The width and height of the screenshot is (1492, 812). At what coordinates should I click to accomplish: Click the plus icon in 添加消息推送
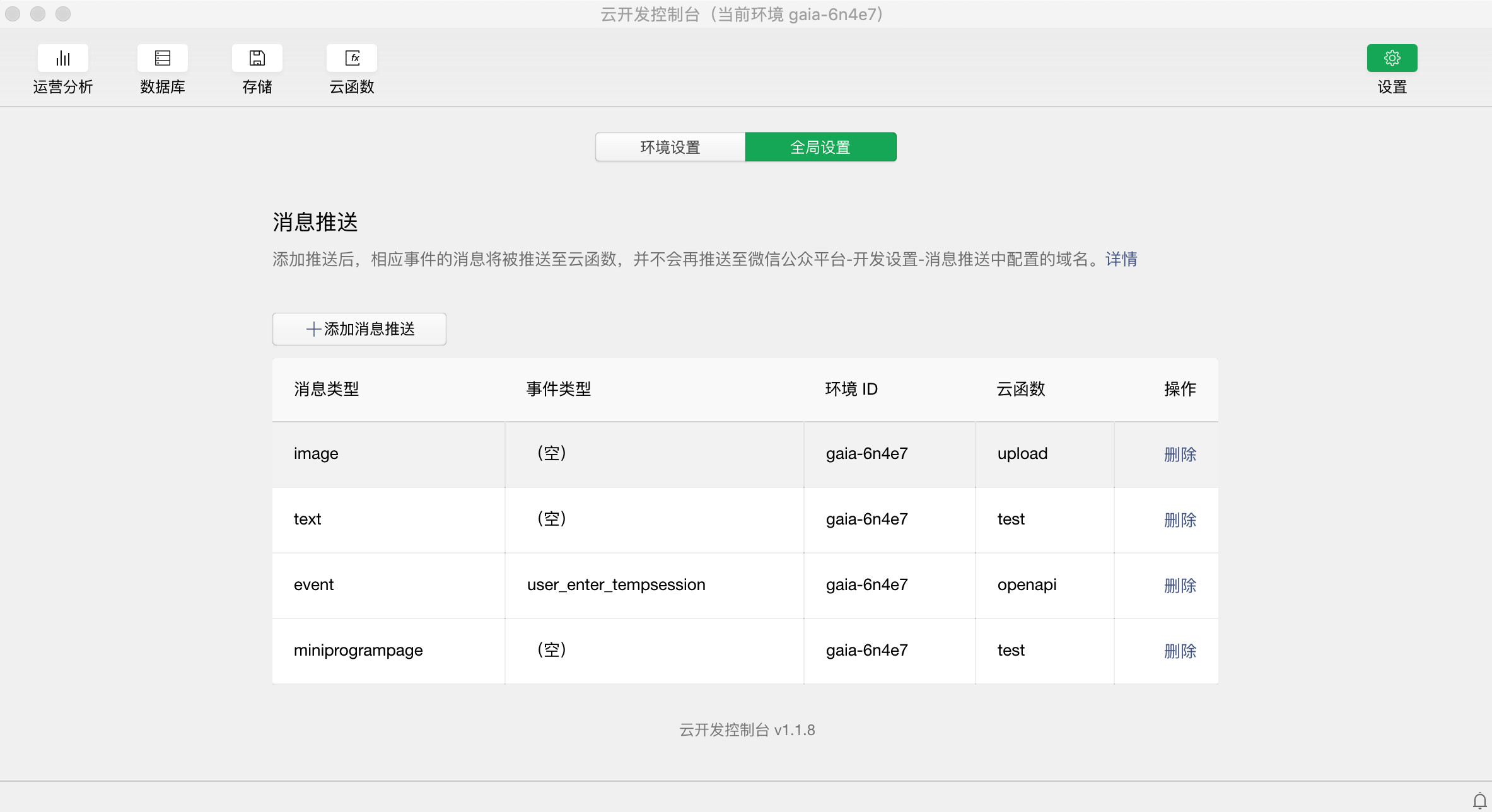313,329
